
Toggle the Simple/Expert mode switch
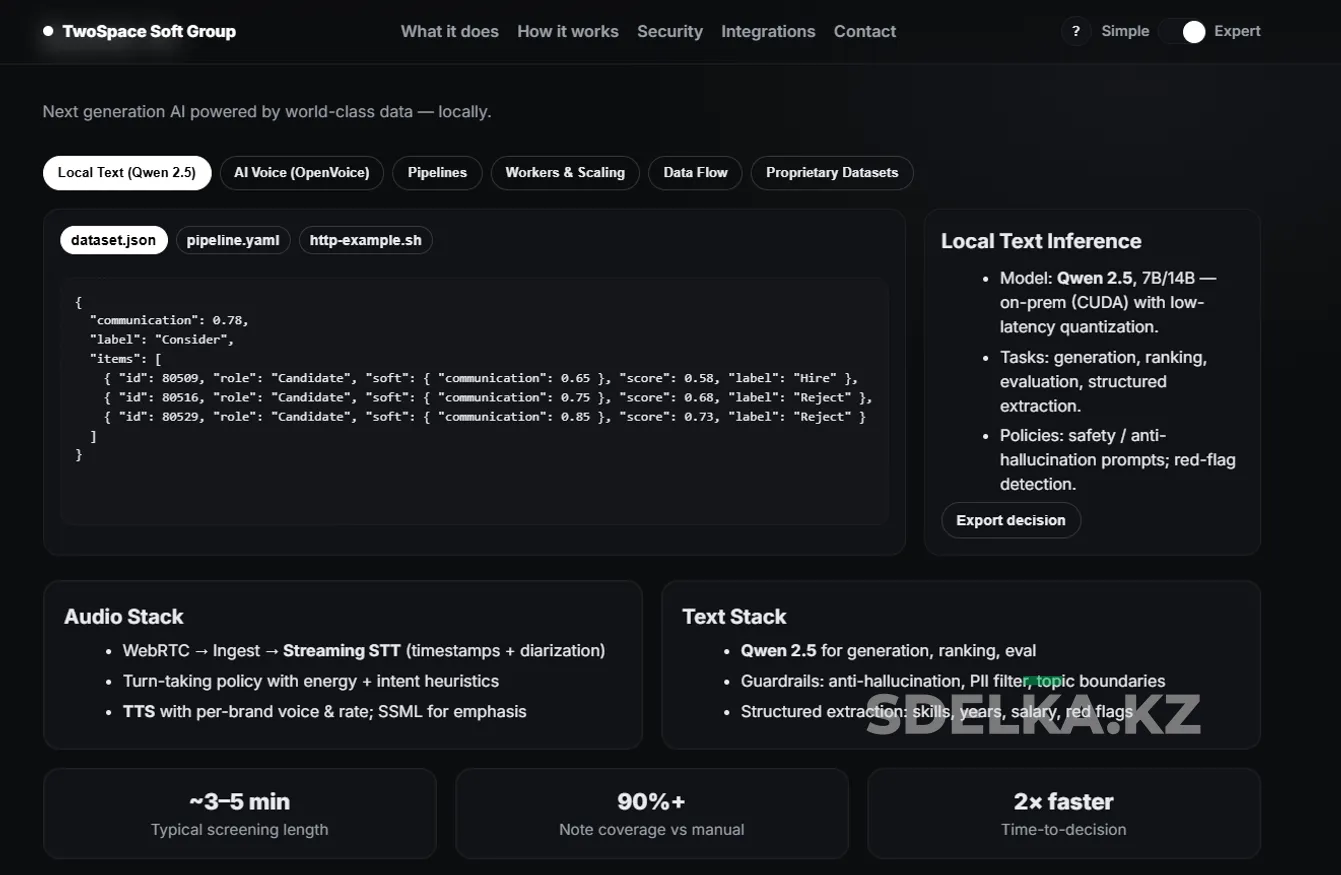(x=1182, y=32)
